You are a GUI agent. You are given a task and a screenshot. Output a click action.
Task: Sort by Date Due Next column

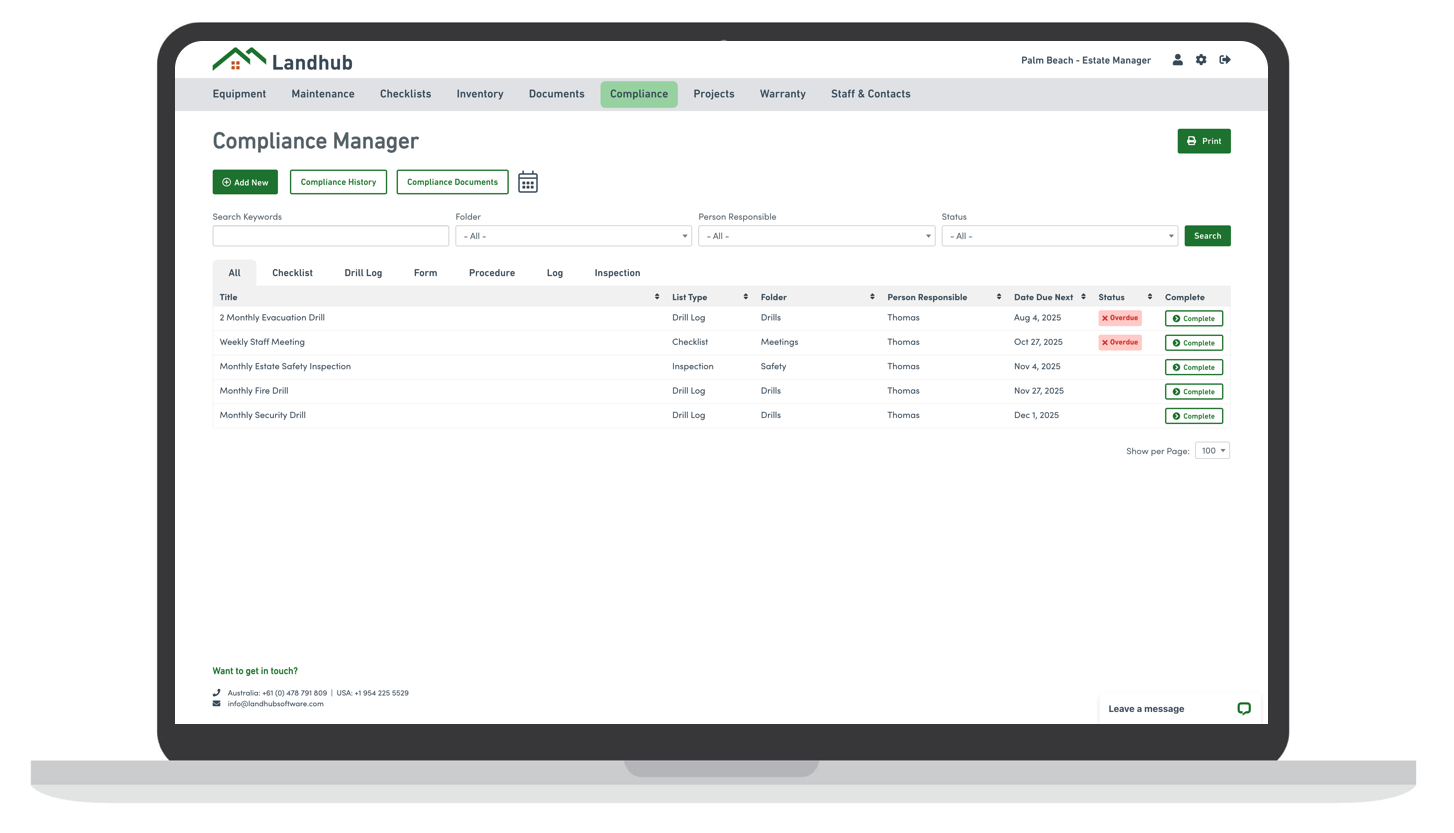[1083, 297]
